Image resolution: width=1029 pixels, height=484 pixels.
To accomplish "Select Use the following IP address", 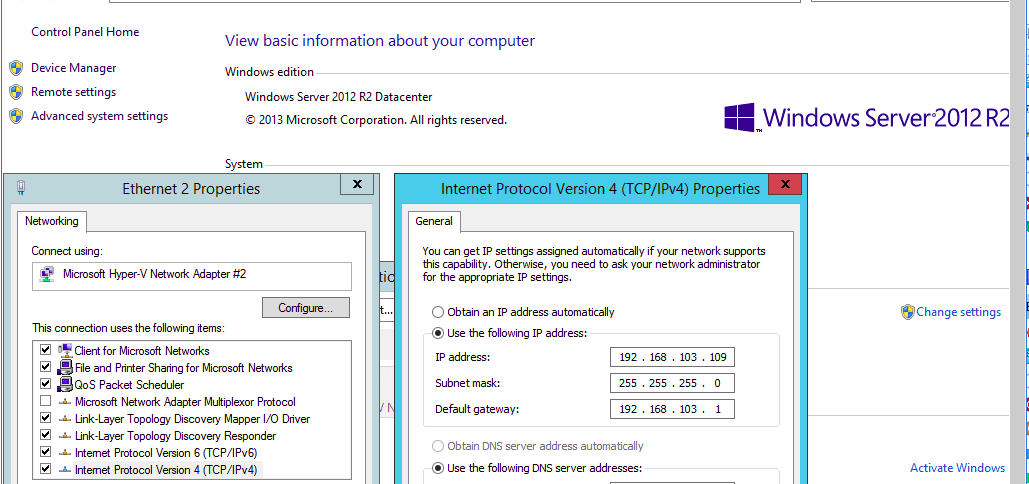I will pyautogui.click(x=438, y=333).
